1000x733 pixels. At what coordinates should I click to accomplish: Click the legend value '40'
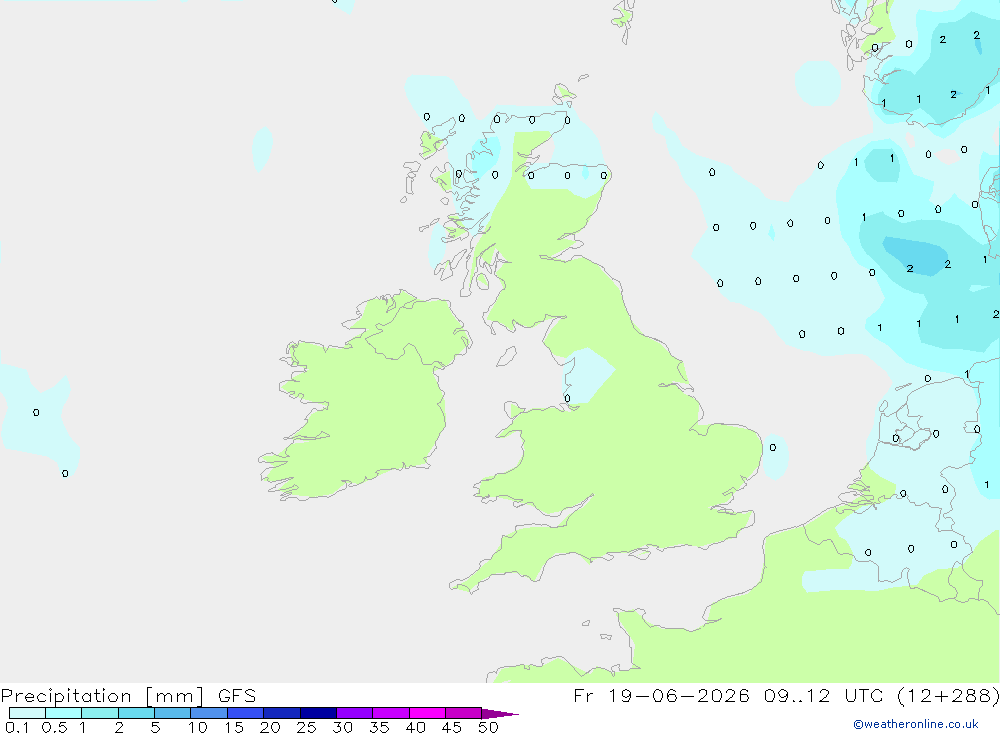415,727
